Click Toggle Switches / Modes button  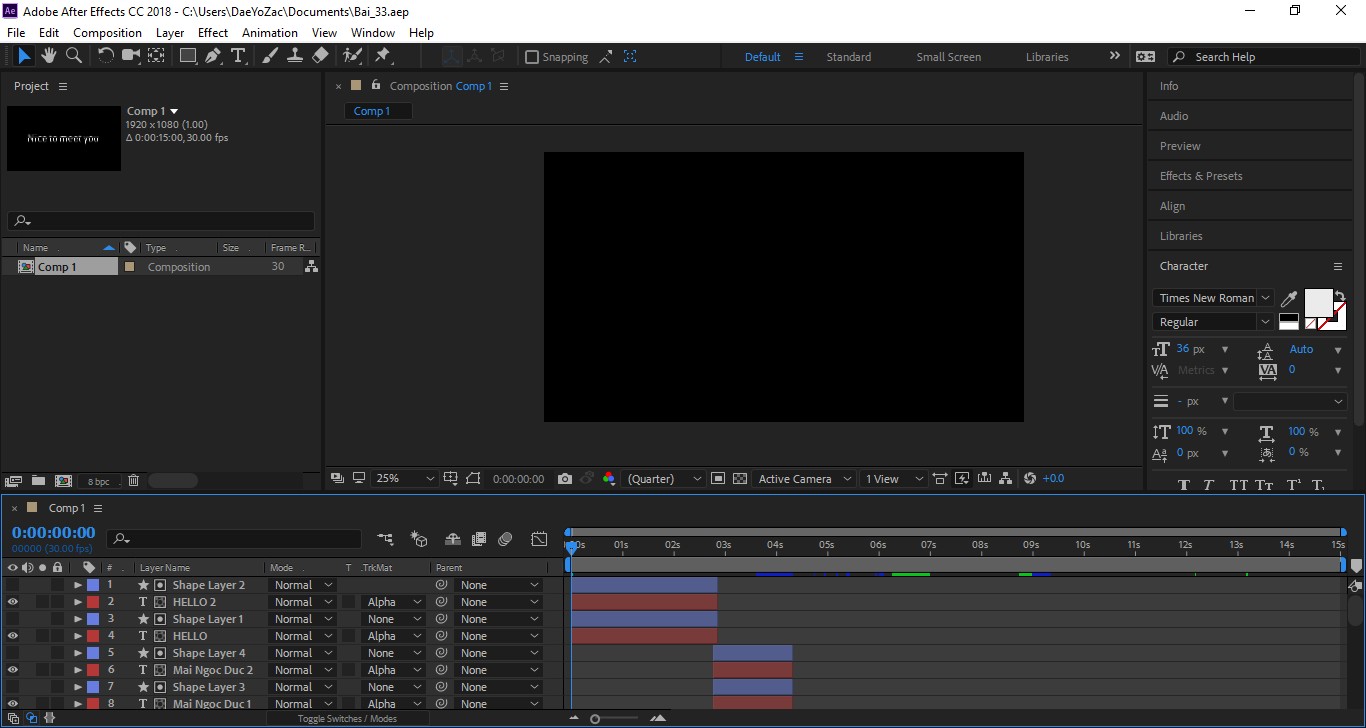pos(347,718)
